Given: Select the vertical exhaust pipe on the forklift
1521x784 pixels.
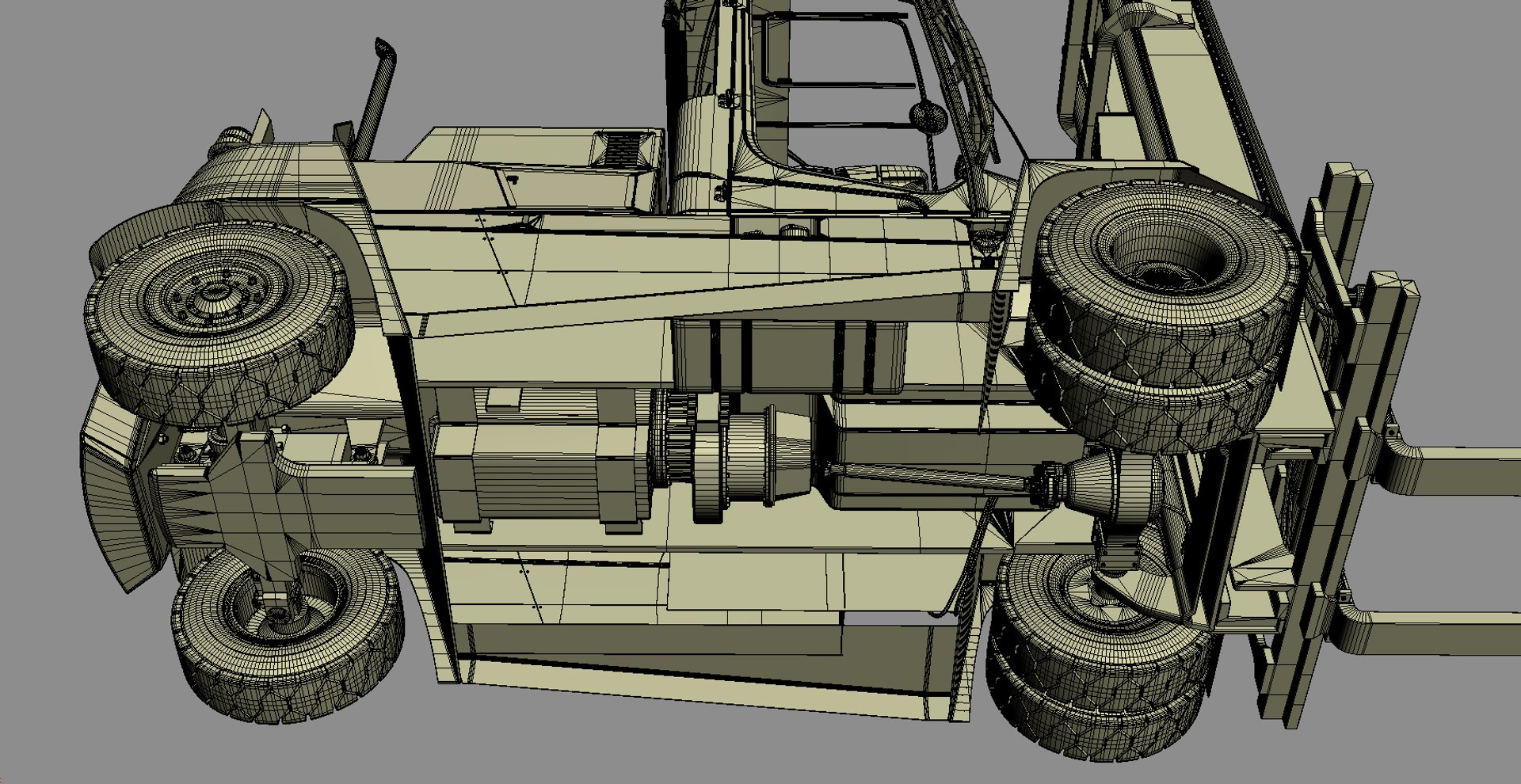Looking at the screenshot, I should click(x=379, y=95).
